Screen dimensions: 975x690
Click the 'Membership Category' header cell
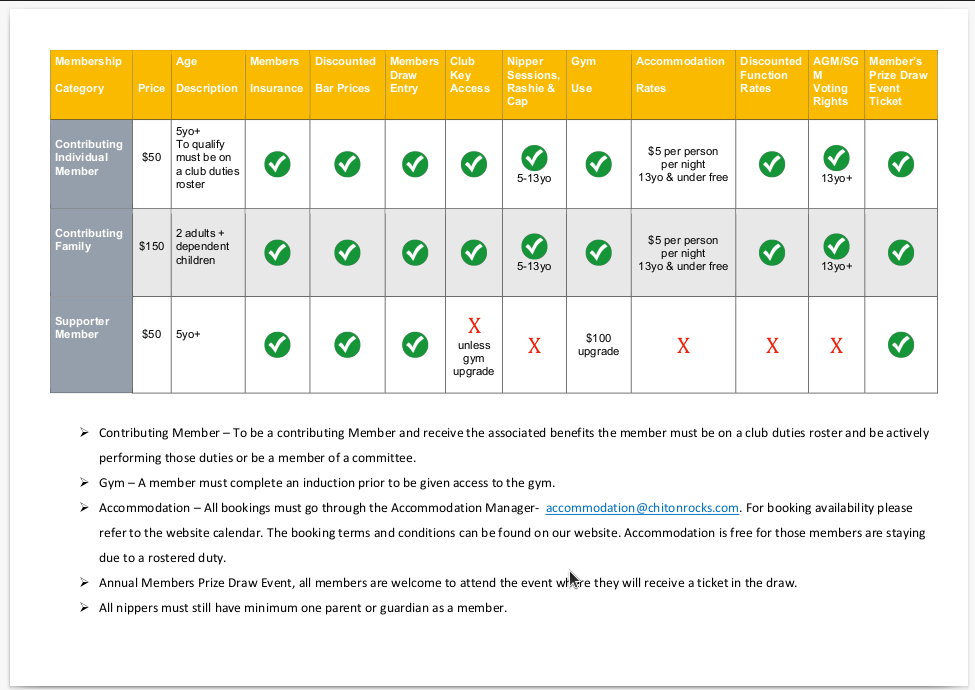(x=91, y=85)
